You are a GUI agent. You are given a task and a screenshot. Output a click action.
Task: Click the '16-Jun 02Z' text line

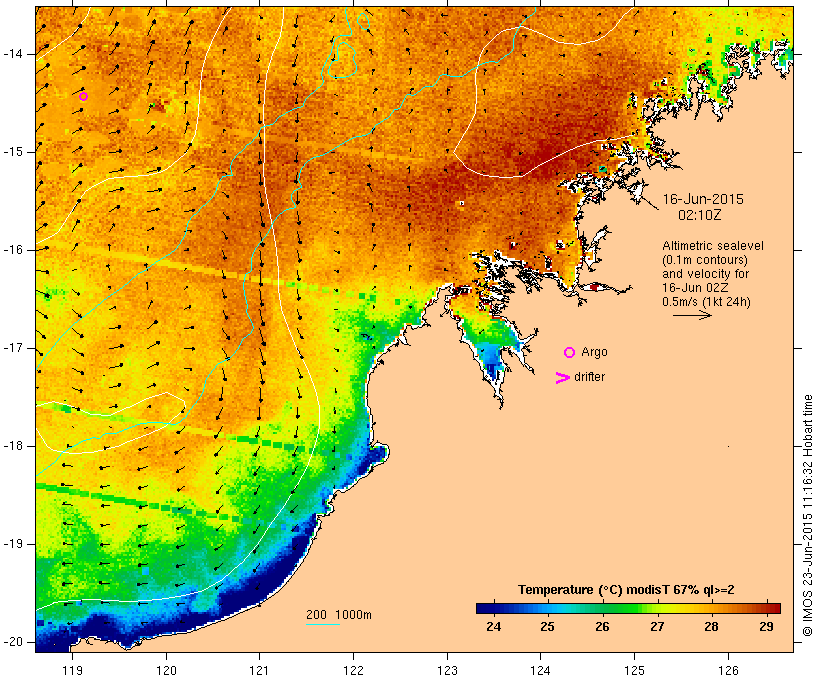(x=695, y=288)
